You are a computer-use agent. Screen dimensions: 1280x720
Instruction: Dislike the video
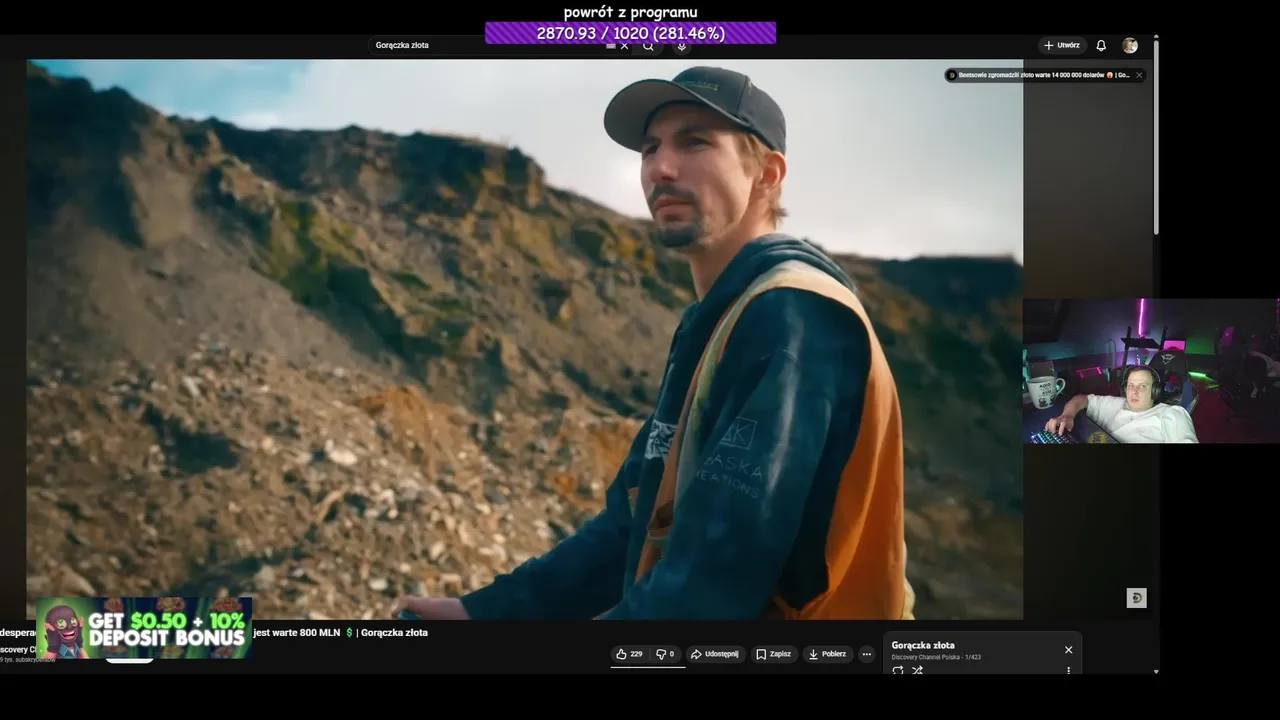click(x=666, y=654)
